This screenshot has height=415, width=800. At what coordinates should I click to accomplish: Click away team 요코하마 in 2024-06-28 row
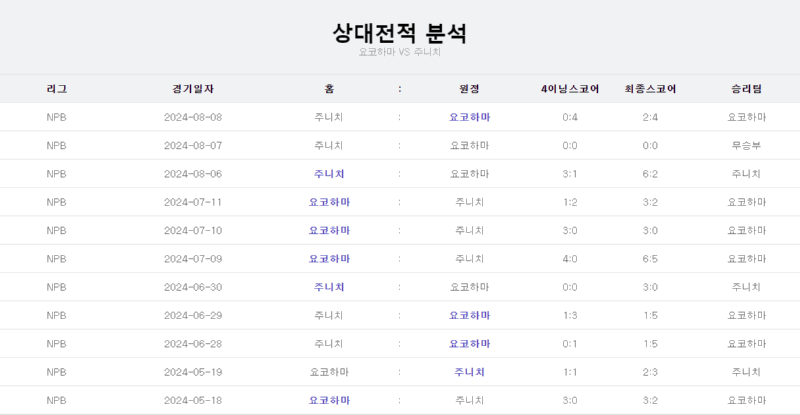[469, 344]
